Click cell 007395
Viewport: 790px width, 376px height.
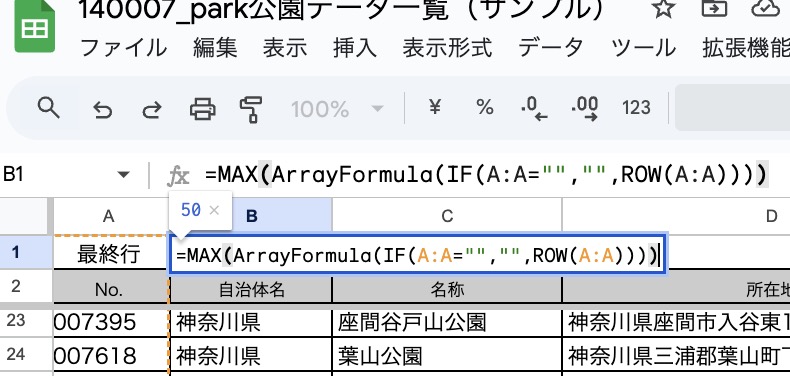coord(110,323)
